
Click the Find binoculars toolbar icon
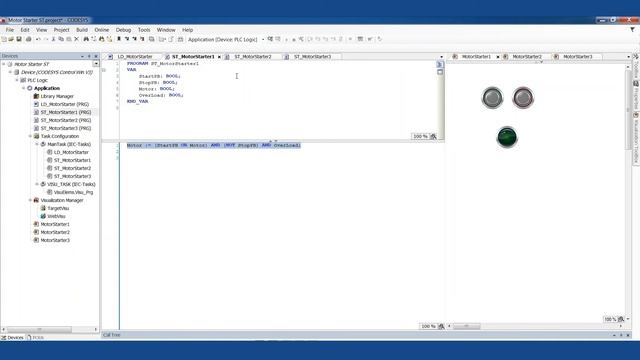pyautogui.click(x=86, y=39)
